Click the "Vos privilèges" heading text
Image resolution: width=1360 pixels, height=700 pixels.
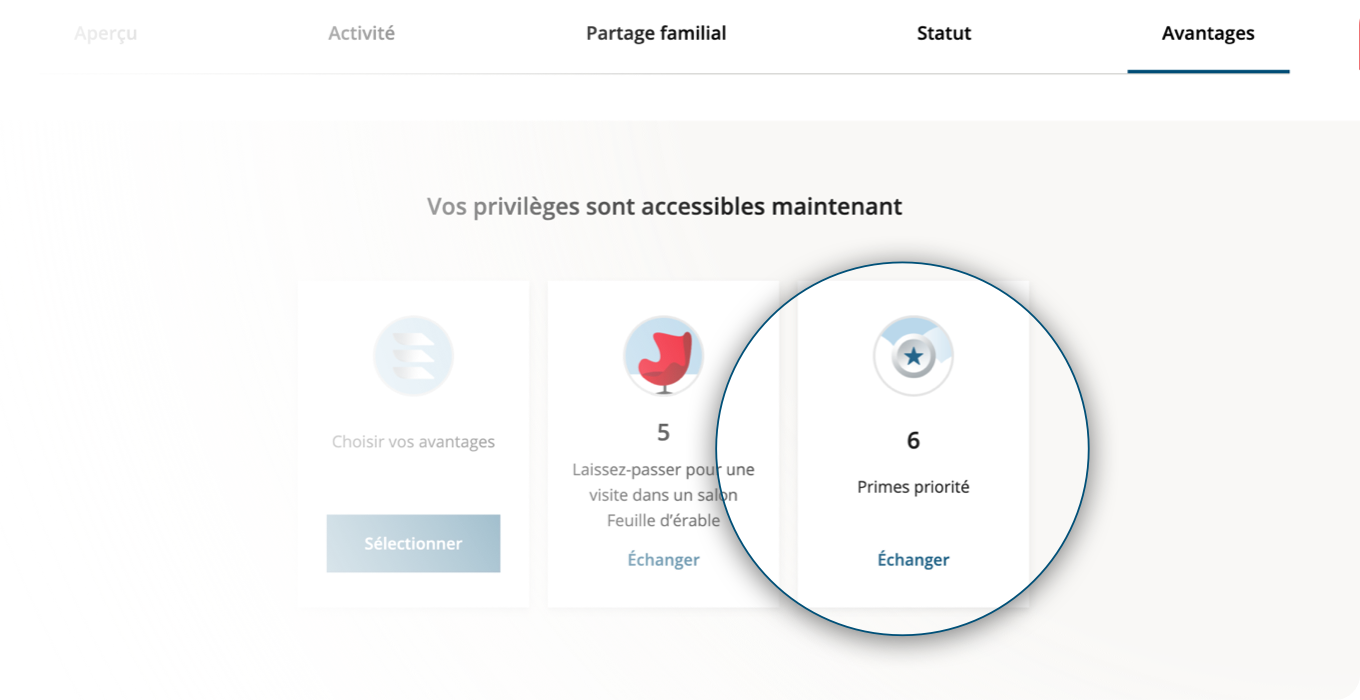(503, 207)
